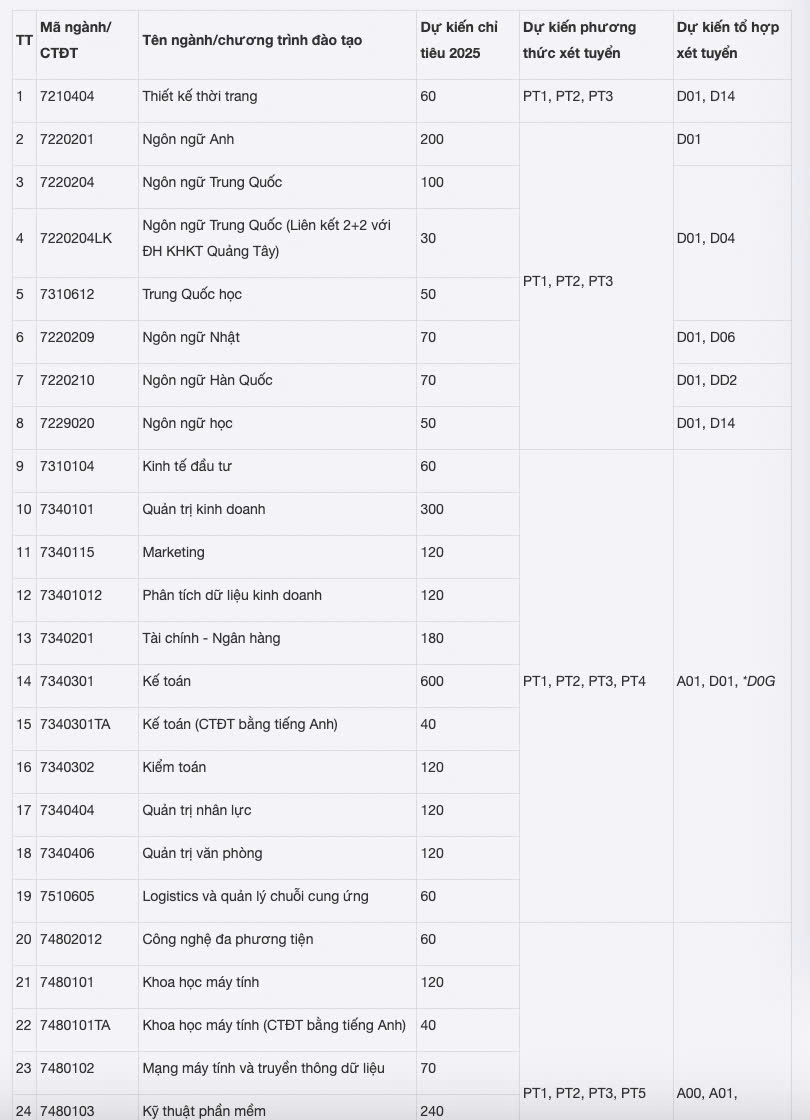
Task: Select the 'Thiết kế thời trang' program name
Action: 200,96
